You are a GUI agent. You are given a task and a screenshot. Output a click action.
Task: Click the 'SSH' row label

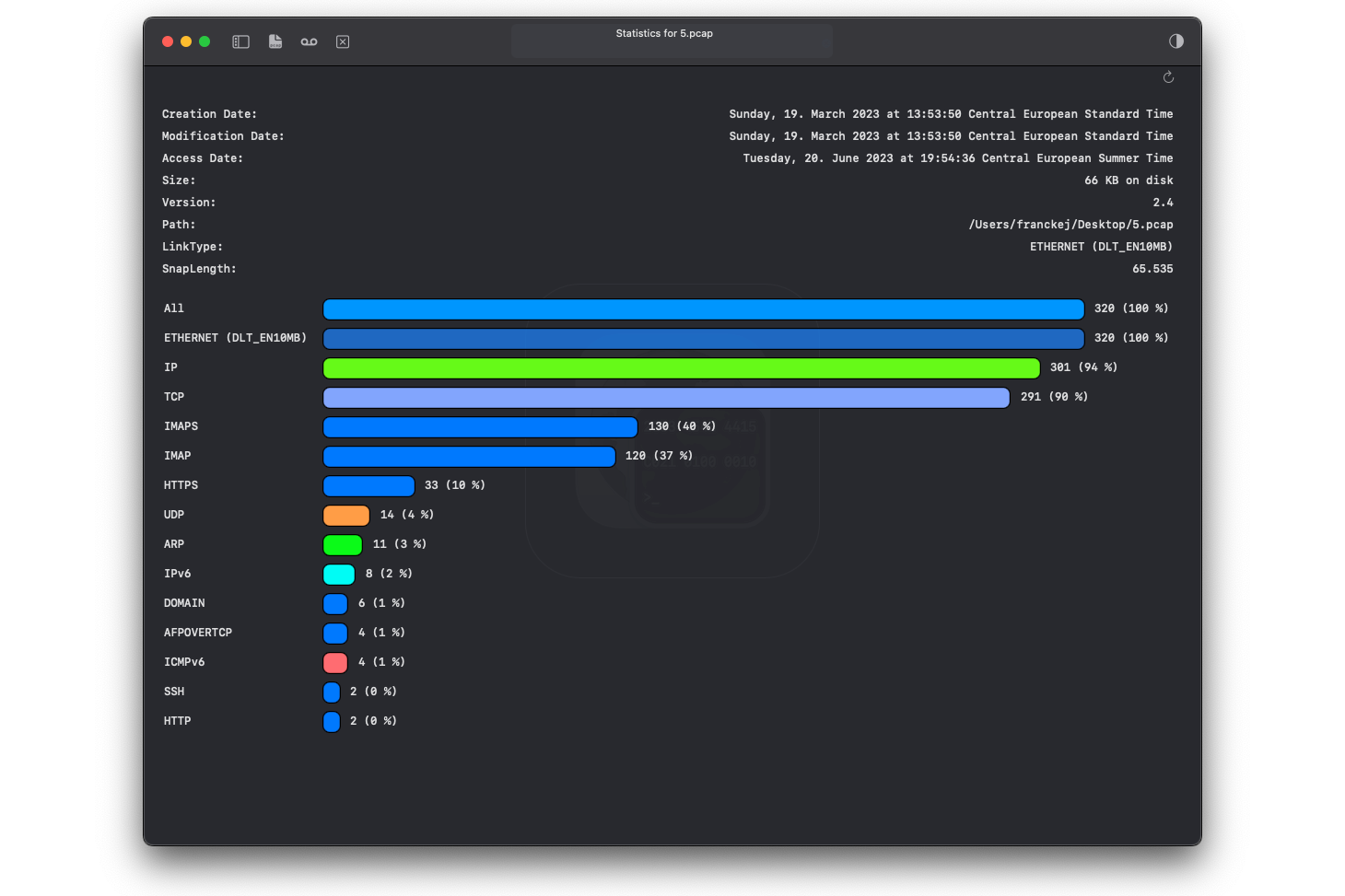tap(174, 692)
